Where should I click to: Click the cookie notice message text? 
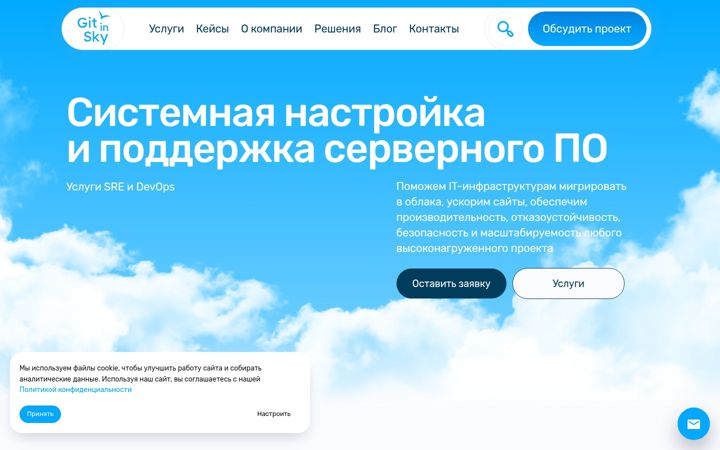140,379
